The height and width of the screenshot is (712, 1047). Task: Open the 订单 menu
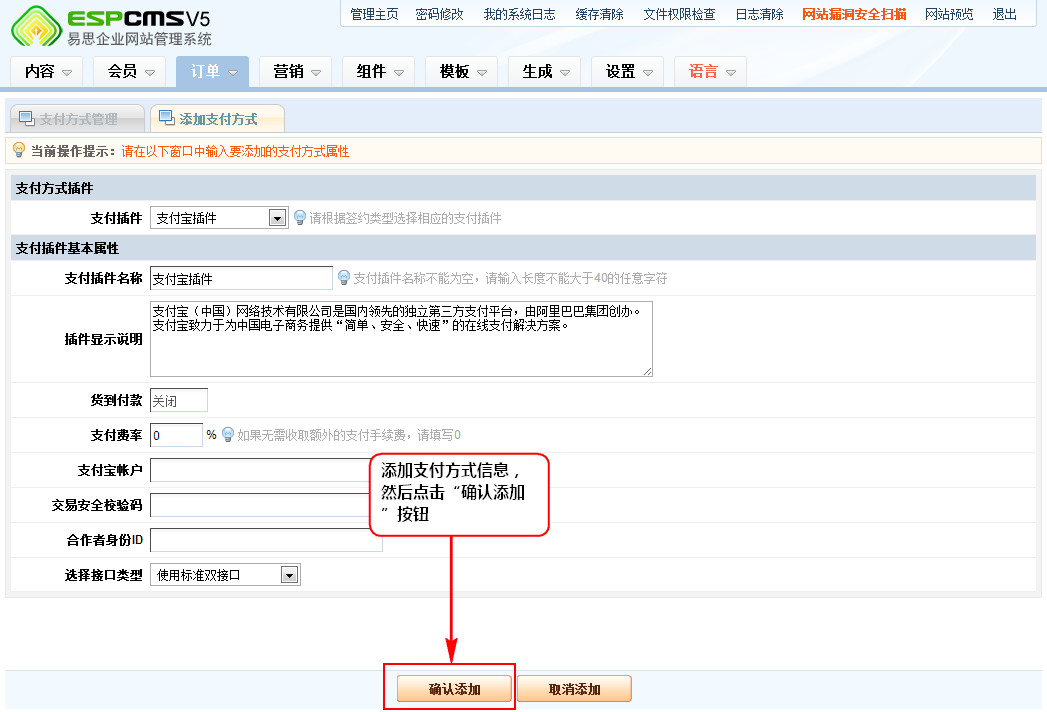click(x=212, y=71)
